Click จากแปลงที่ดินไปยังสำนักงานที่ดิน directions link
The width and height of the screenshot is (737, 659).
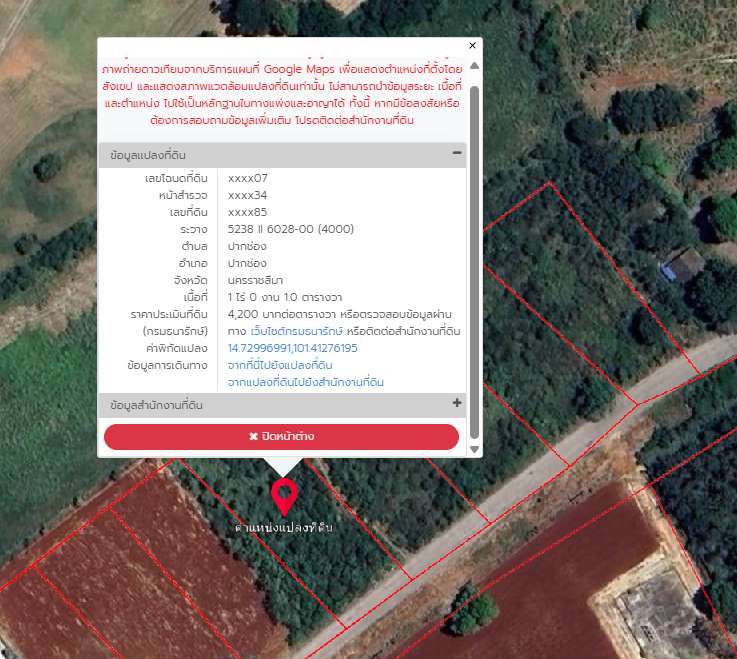[306, 382]
